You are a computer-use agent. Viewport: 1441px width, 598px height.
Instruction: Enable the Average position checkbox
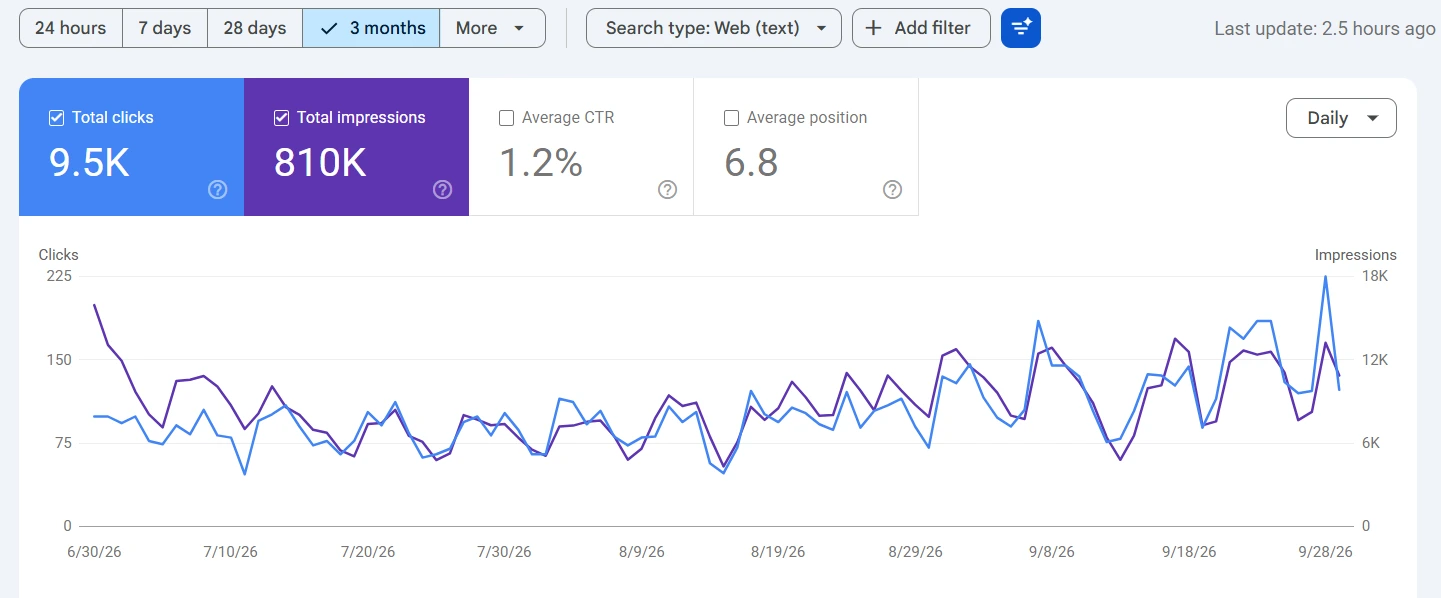[732, 118]
